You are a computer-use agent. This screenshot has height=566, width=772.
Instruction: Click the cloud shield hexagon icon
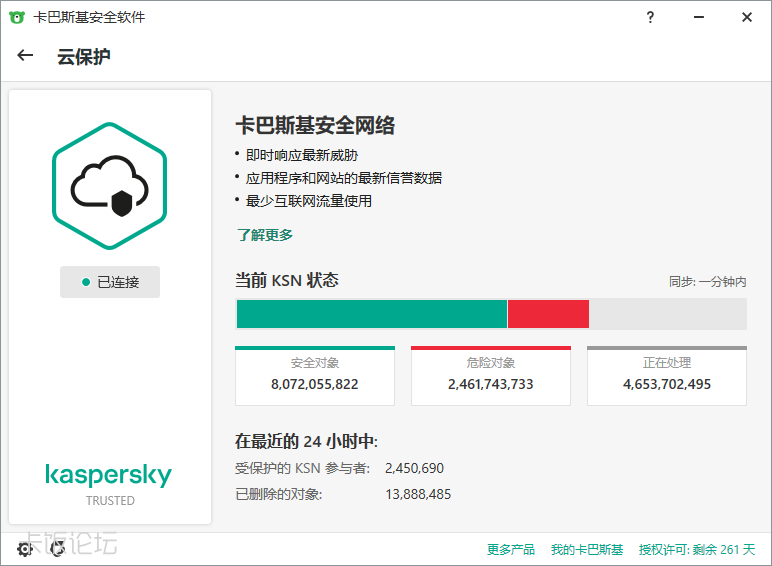point(110,186)
